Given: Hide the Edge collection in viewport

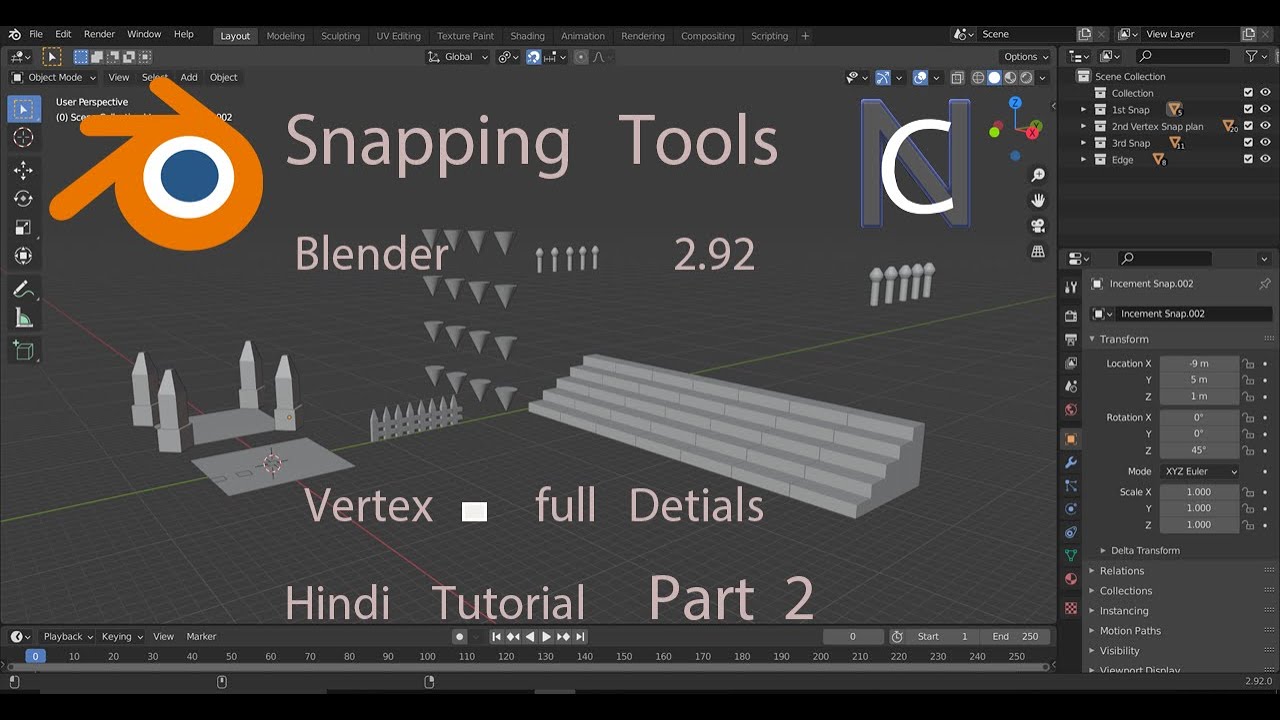Looking at the screenshot, I should tap(1265, 160).
